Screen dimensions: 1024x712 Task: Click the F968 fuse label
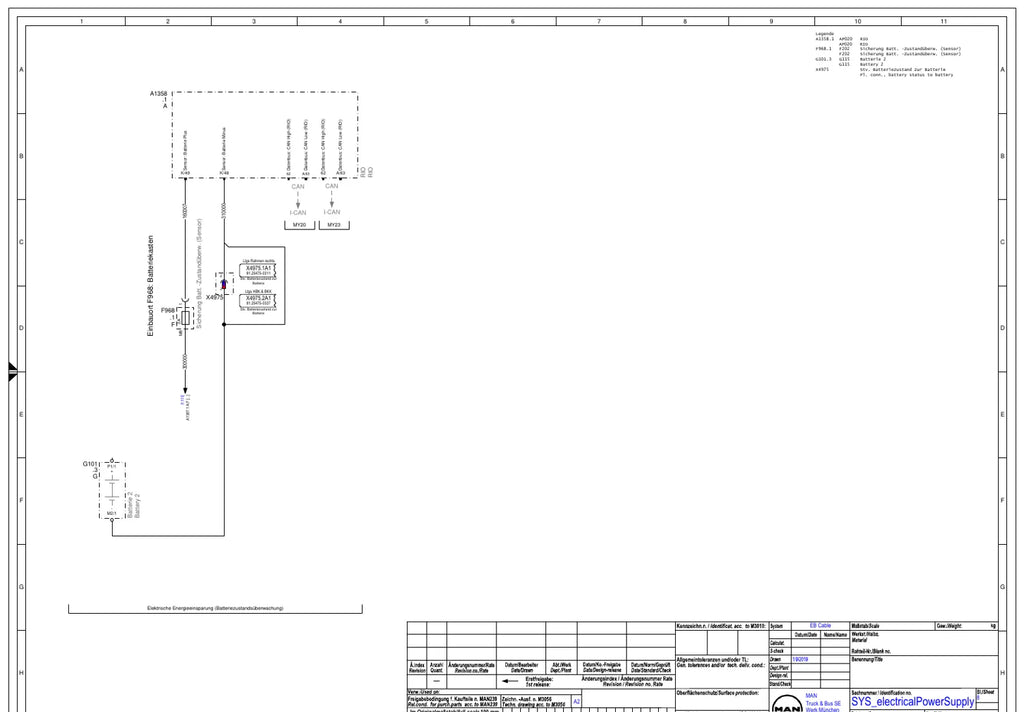[x=168, y=310]
